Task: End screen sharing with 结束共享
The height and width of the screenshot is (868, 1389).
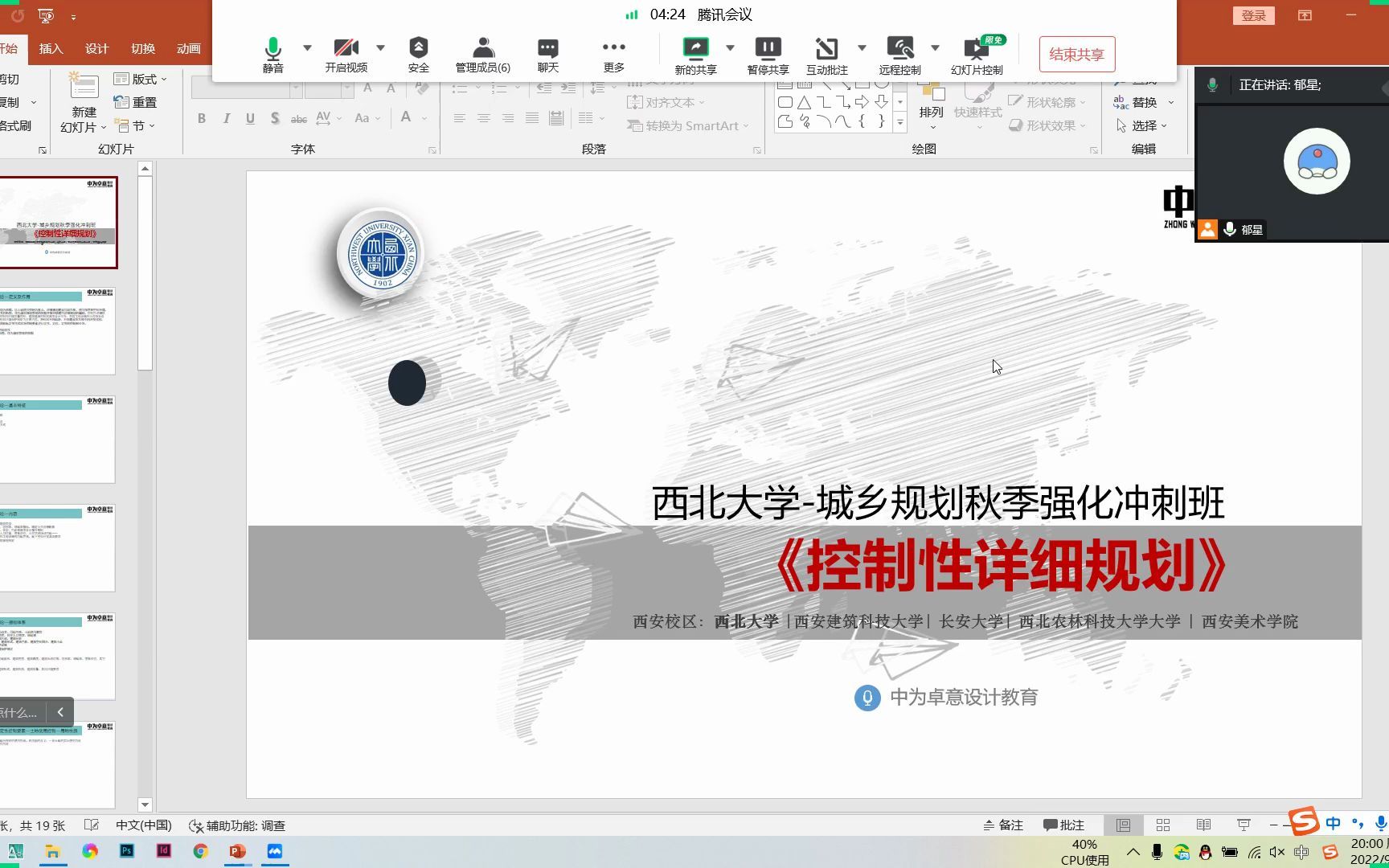Action: pos(1076,54)
